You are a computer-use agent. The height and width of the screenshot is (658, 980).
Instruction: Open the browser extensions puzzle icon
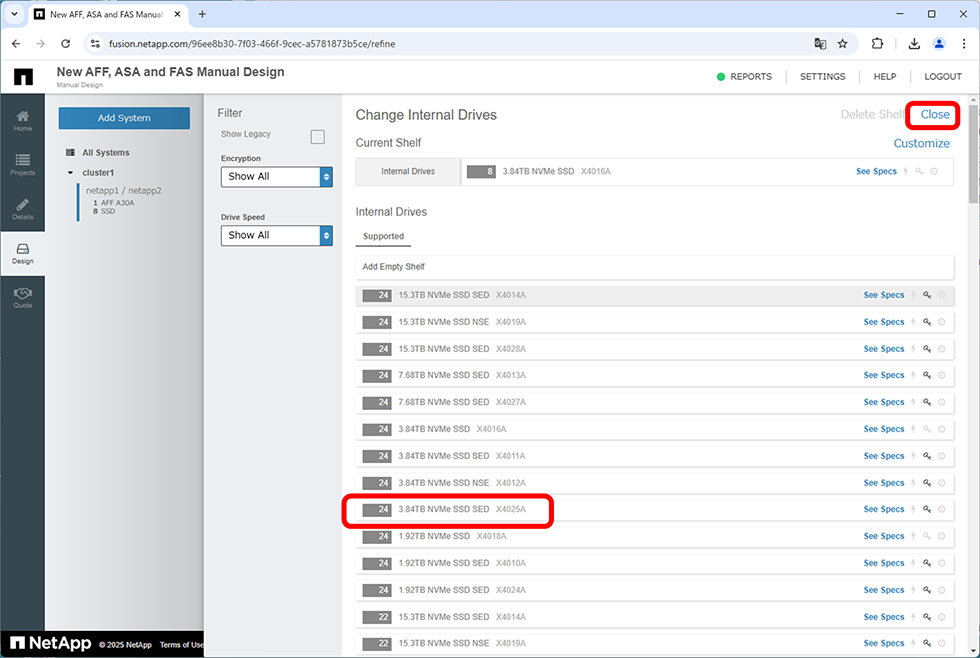877,44
